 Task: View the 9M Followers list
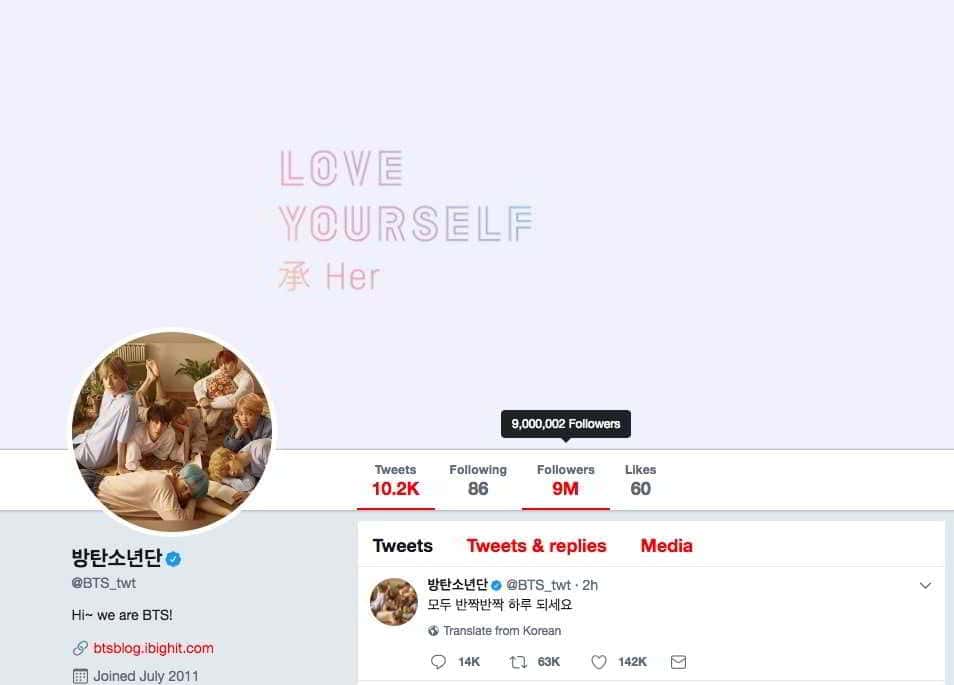(x=565, y=480)
